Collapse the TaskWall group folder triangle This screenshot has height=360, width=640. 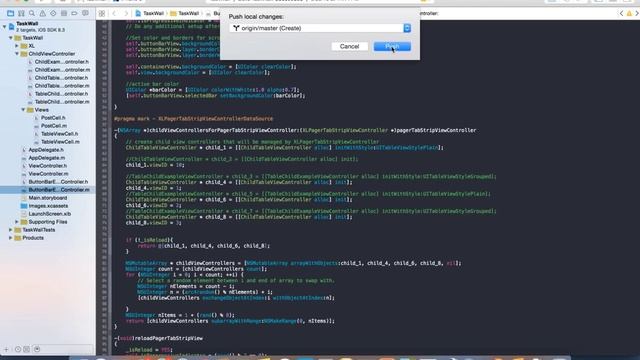tap(11, 38)
